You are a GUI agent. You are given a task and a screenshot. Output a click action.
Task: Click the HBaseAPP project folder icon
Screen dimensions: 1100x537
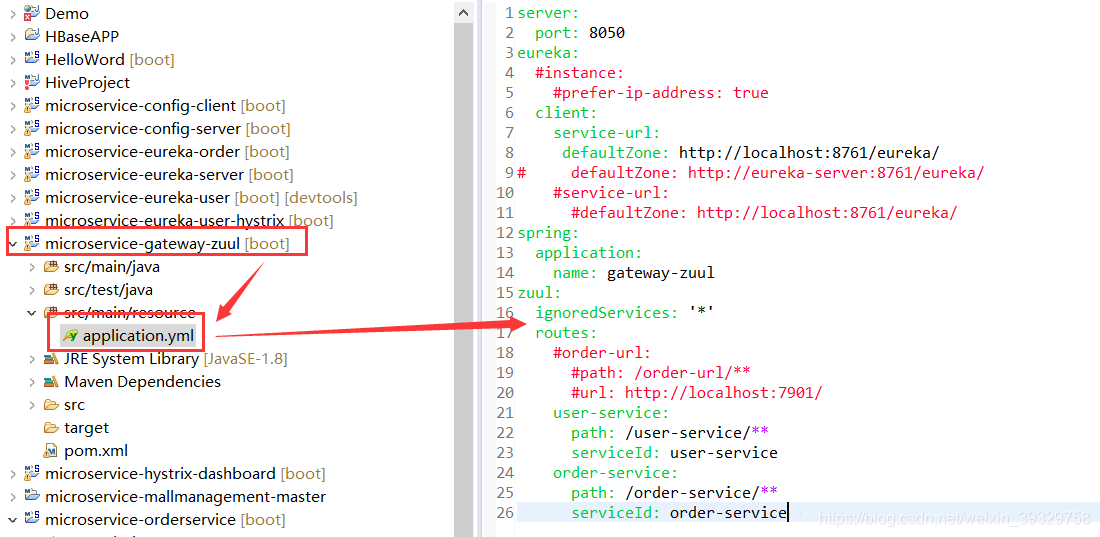tap(32, 36)
